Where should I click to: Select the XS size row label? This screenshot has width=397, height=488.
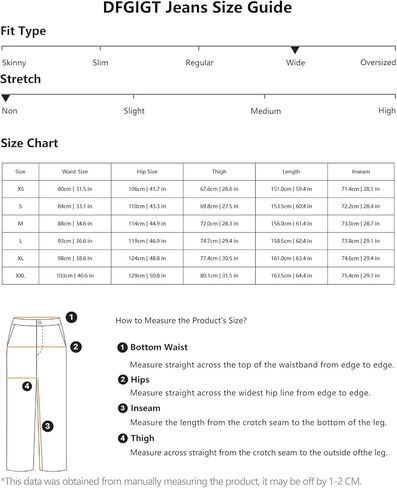[21, 189]
